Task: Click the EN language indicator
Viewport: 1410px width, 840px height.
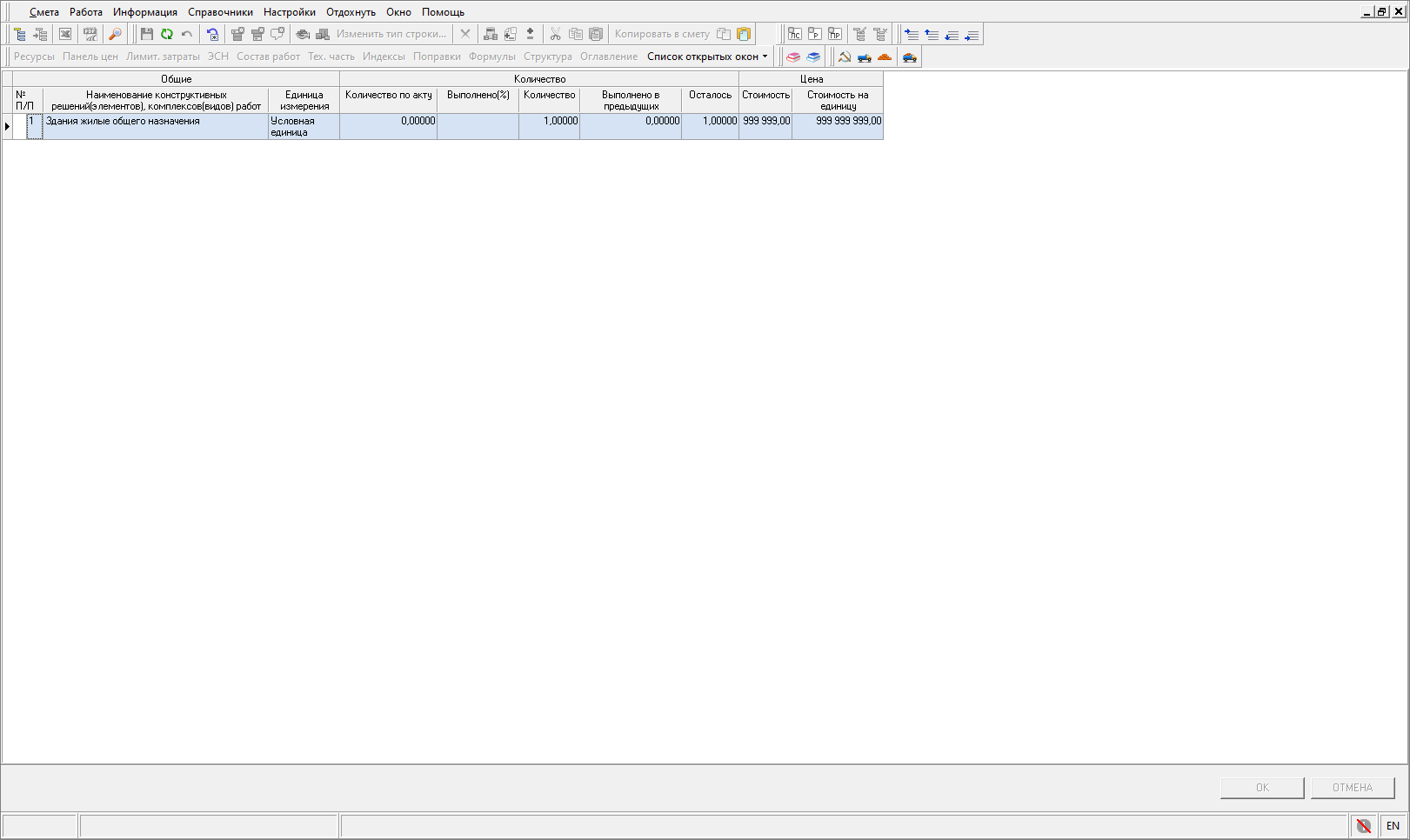Action: pos(1393,826)
